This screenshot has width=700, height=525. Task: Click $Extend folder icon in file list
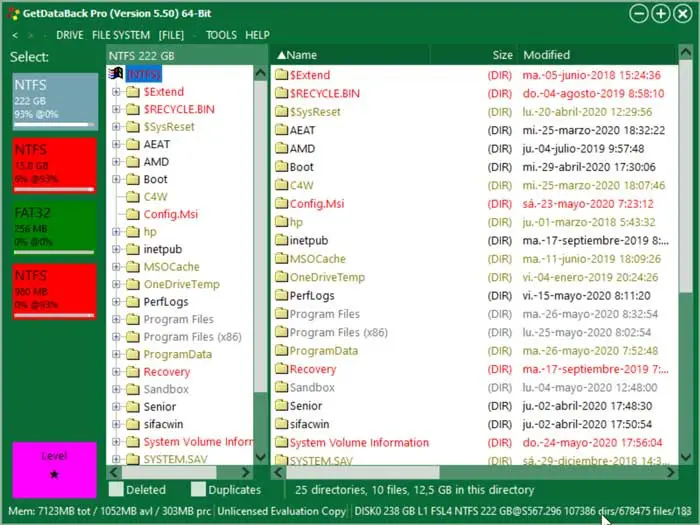click(x=281, y=75)
